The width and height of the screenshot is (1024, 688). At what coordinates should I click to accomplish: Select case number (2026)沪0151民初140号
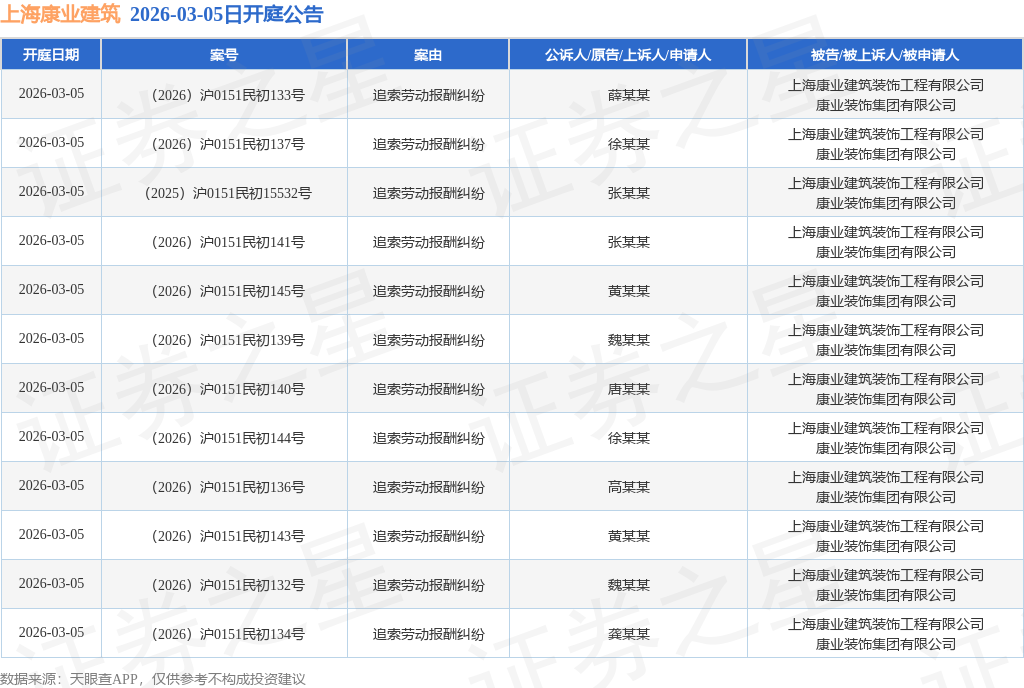point(228,389)
